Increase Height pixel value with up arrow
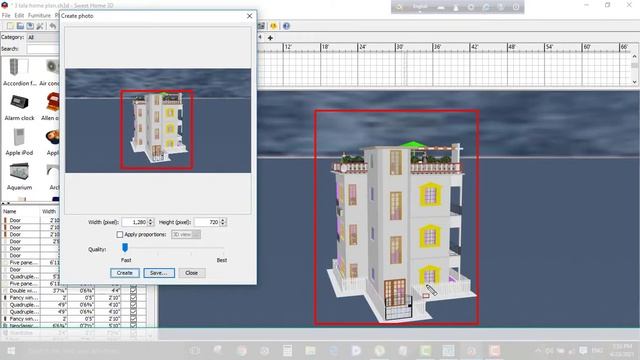Viewport: 640px width, 360px height. point(223,220)
